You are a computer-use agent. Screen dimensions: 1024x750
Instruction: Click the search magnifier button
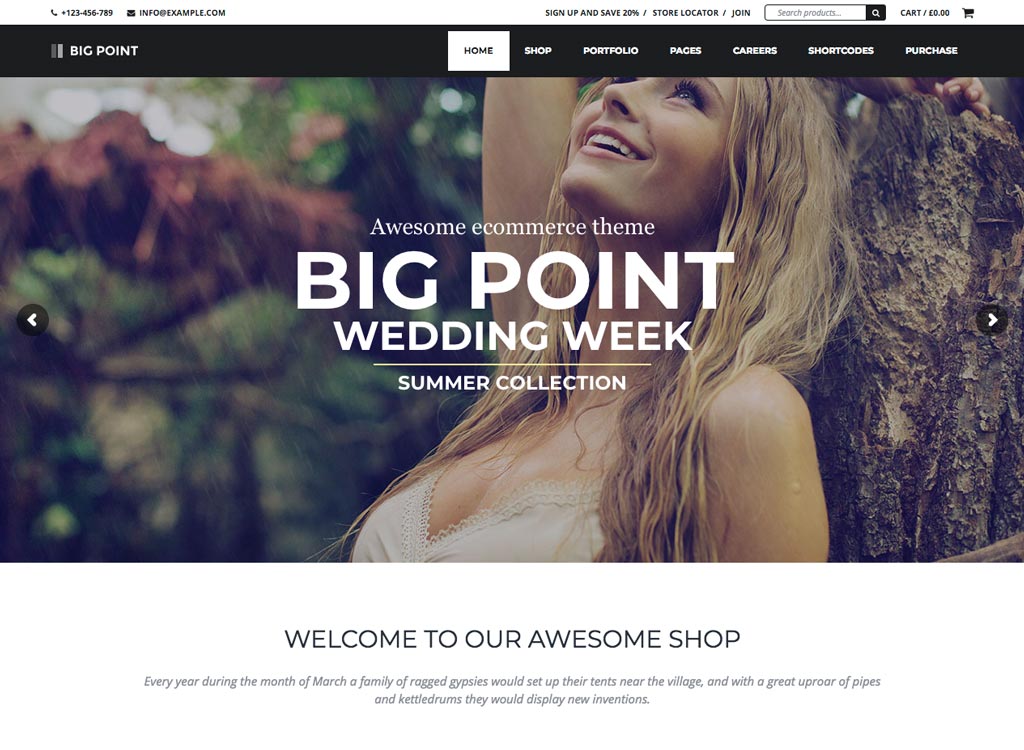(x=876, y=12)
